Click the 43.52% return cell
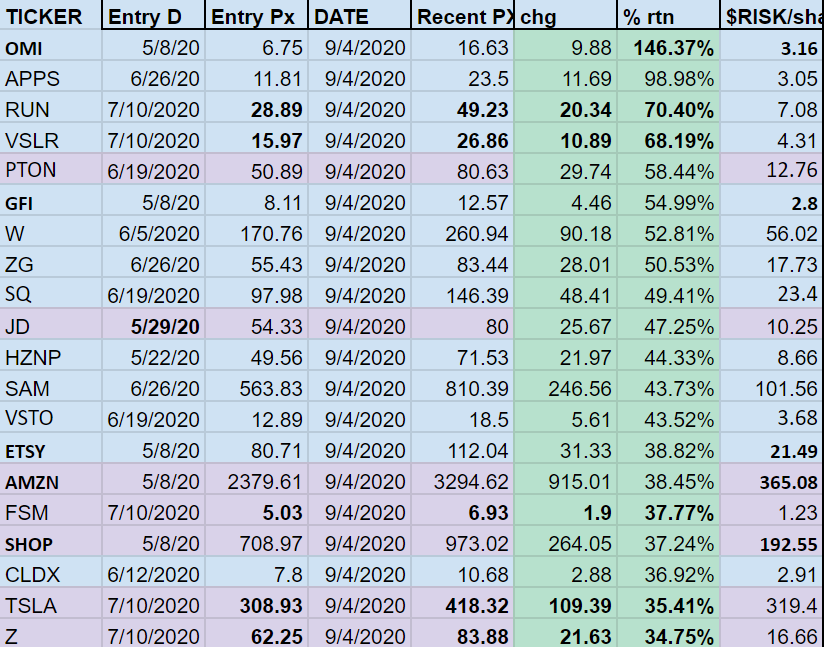The height and width of the screenshot is (647, 824). 668,417
